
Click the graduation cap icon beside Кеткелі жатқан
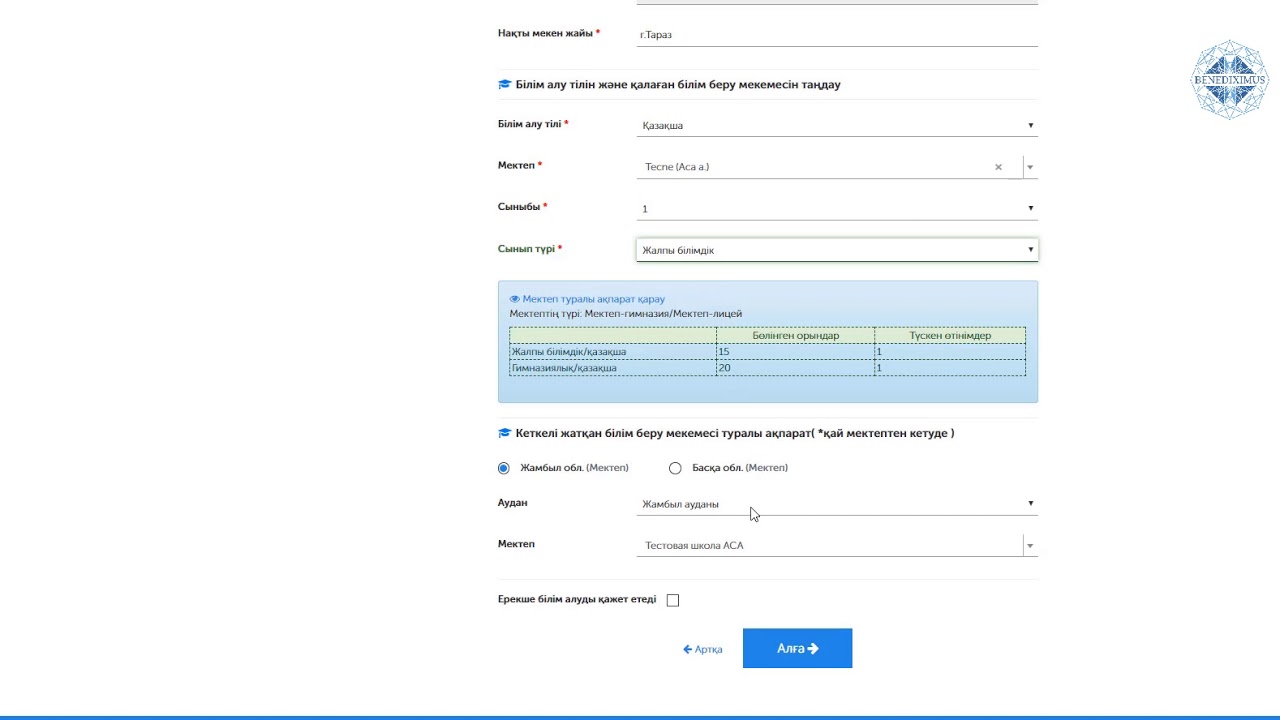coord(504,434)
